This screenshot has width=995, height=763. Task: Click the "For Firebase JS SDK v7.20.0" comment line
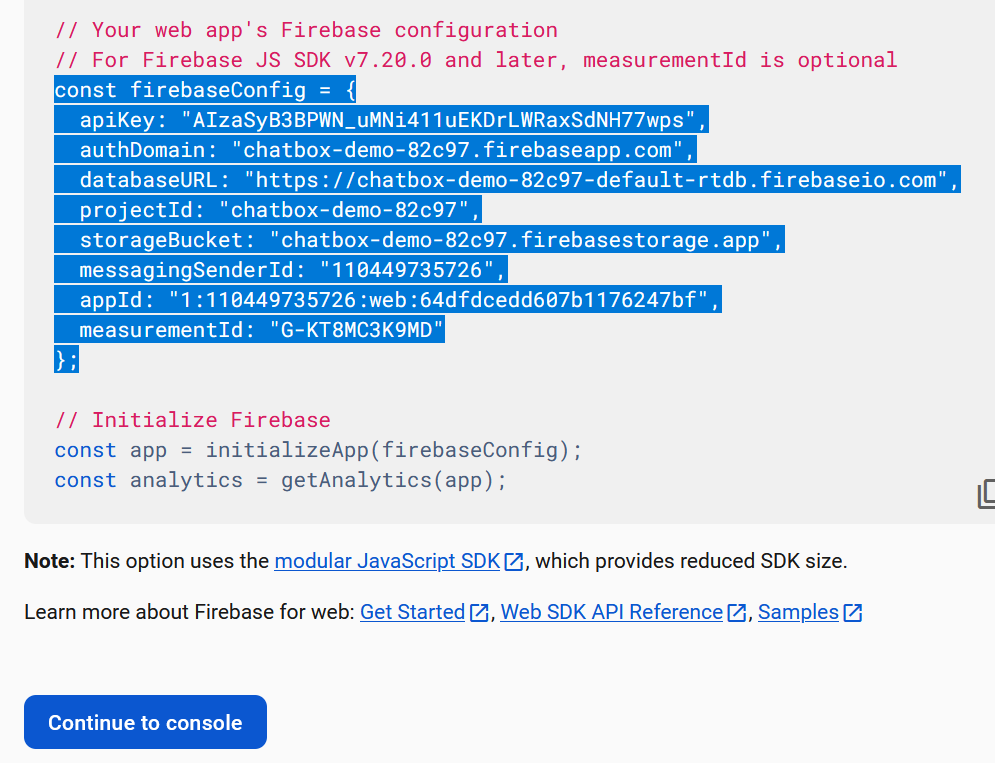[476, 60]
